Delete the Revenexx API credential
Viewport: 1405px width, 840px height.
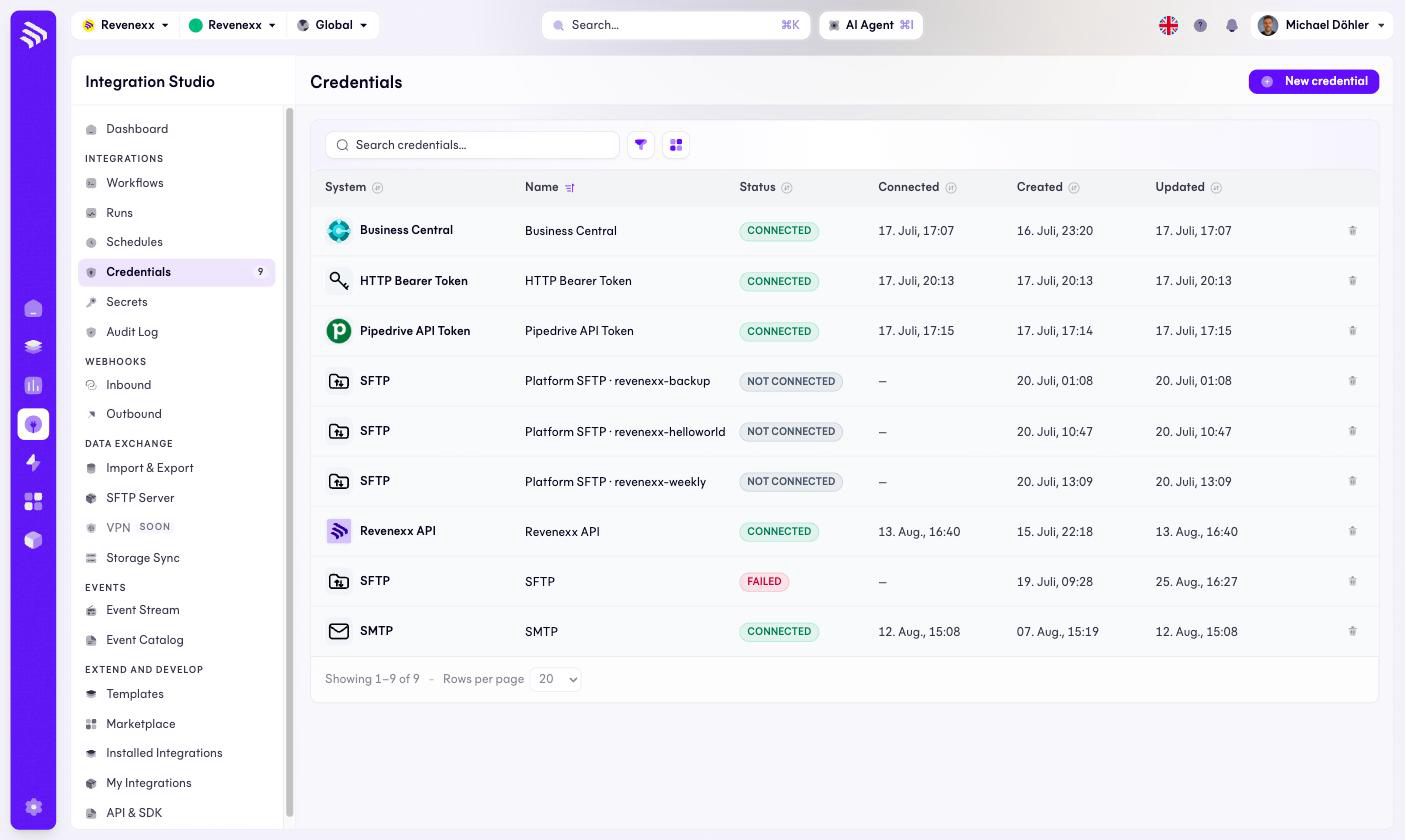point(1352,531)
